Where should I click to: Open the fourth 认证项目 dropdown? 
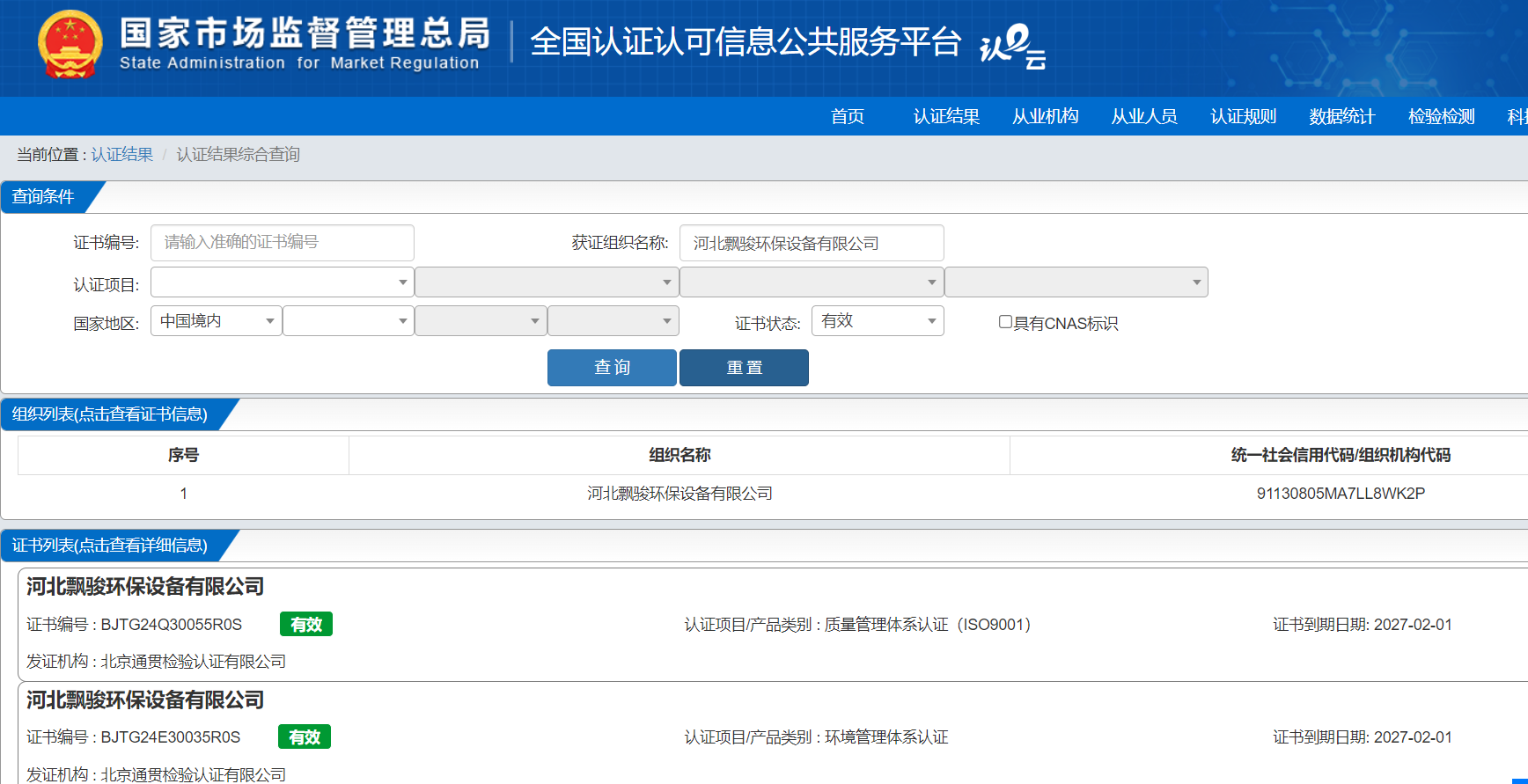1076,282
